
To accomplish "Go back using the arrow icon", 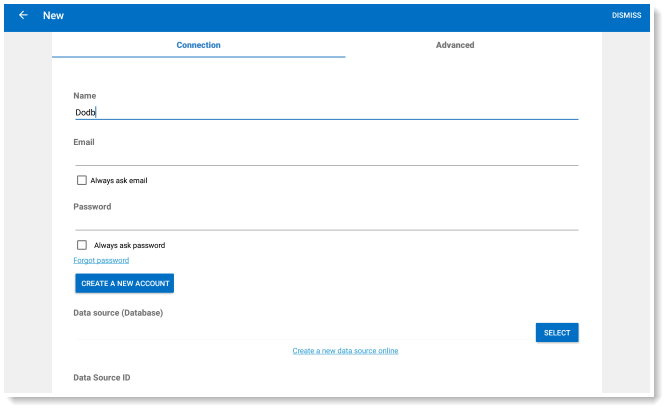I will click(x=23, y=15).
